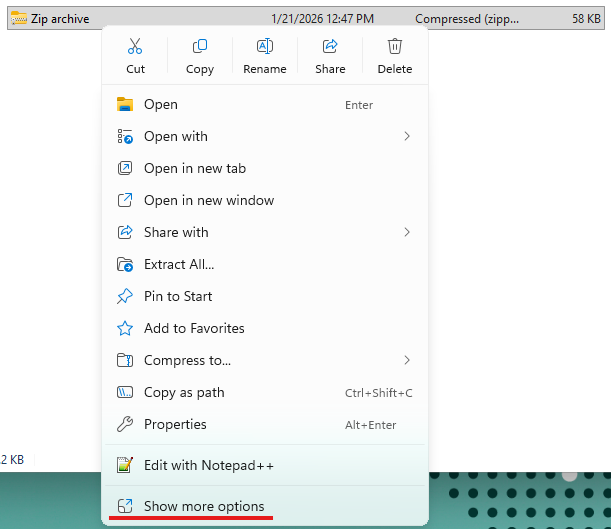Select Extract All from the menu

point(179,264)
